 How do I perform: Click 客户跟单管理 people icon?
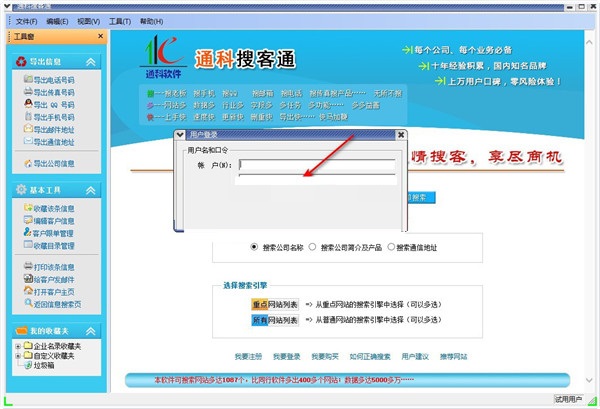coord(28,232)
